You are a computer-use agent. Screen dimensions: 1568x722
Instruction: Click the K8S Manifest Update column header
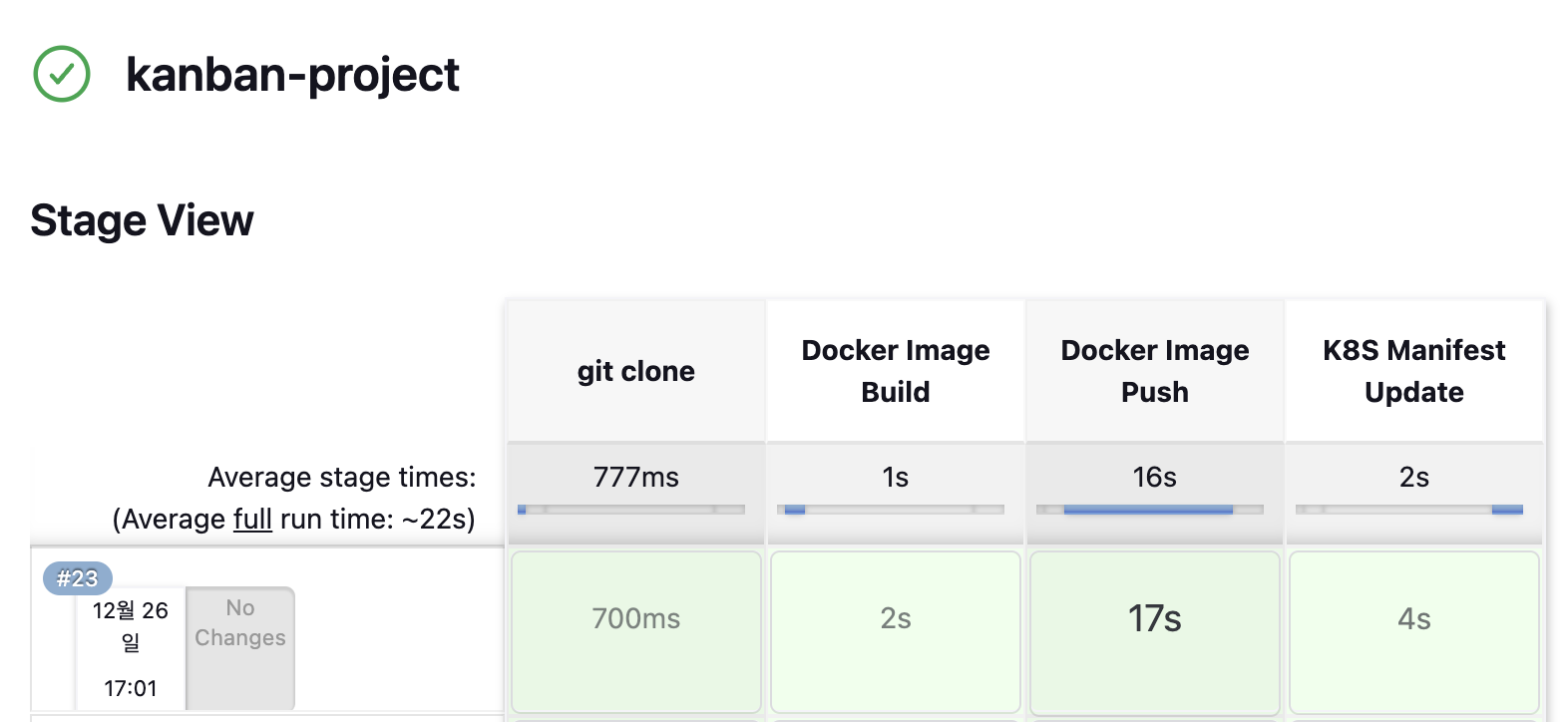[x=1414, y=371]
